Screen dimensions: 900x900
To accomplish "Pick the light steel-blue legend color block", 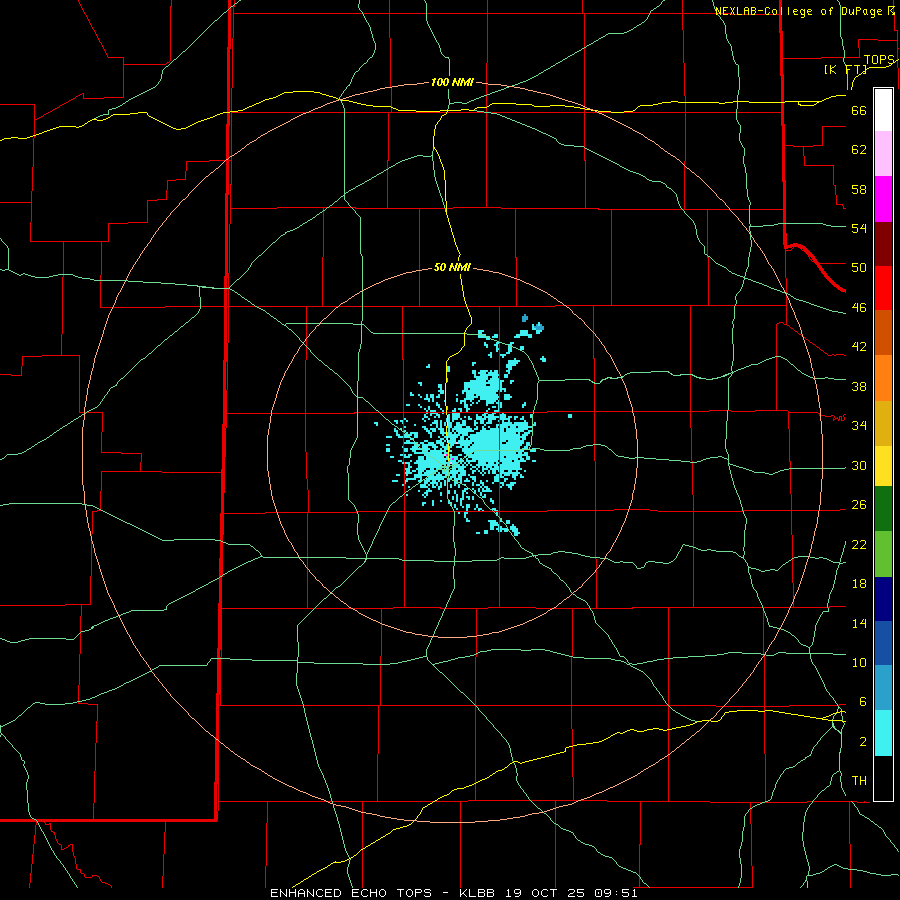I will tap(883, 688).
